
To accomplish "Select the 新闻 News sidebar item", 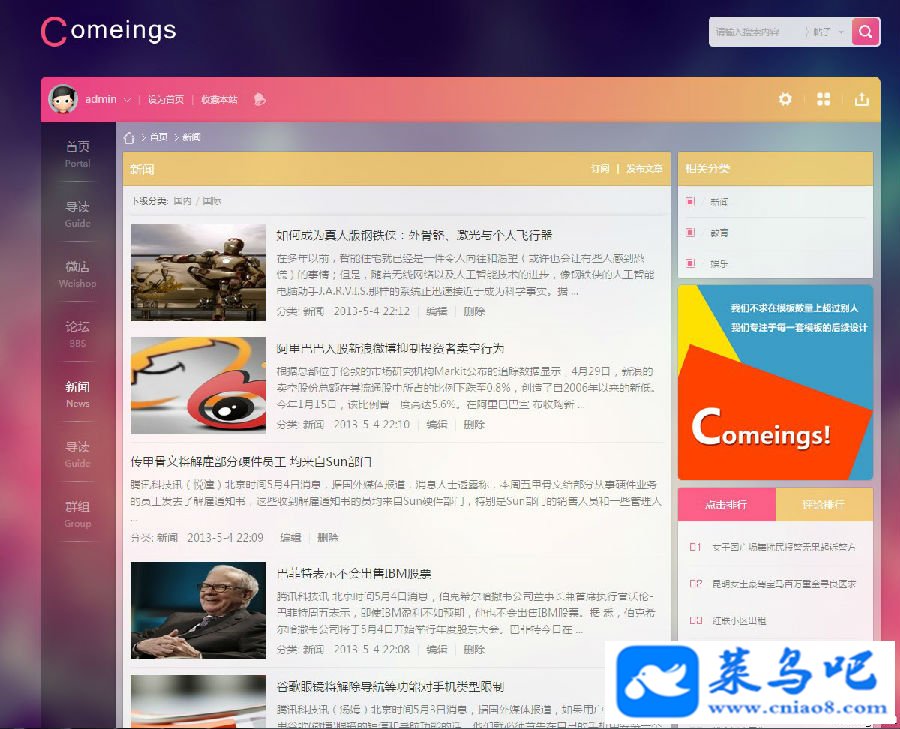I will pos(77,394).
